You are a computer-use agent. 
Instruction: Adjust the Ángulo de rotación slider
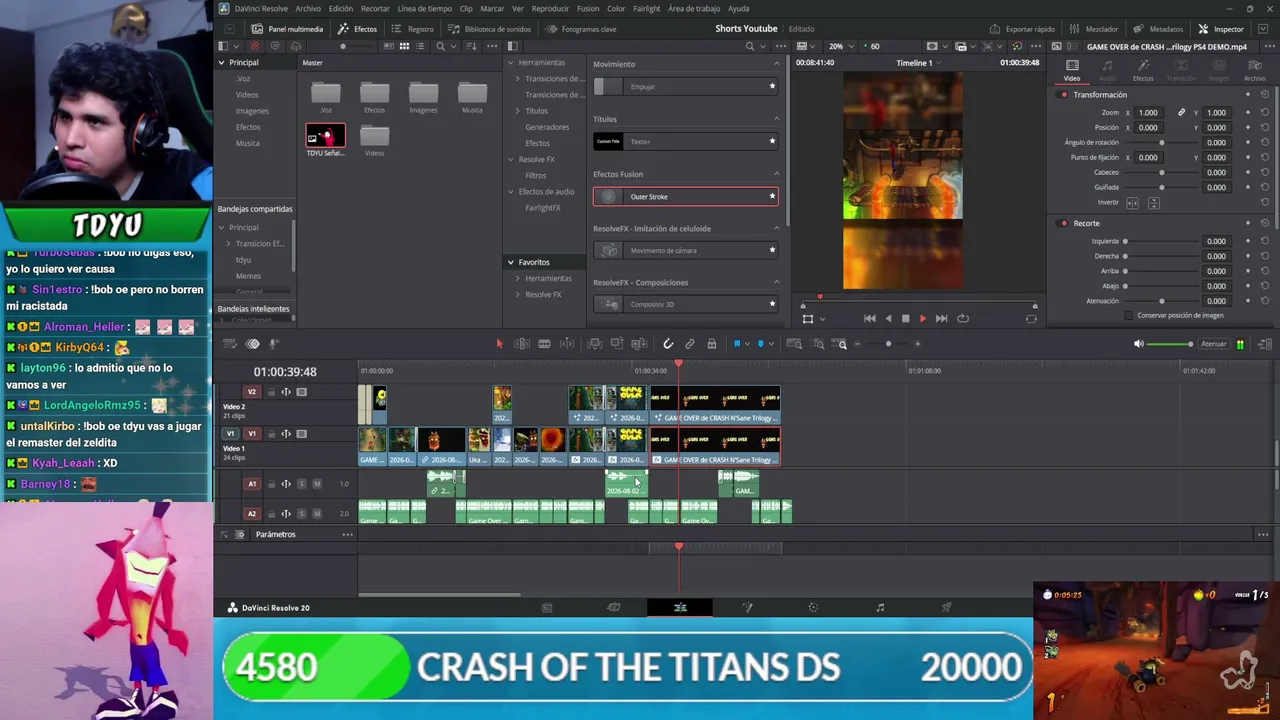[x=1161, y=142]
